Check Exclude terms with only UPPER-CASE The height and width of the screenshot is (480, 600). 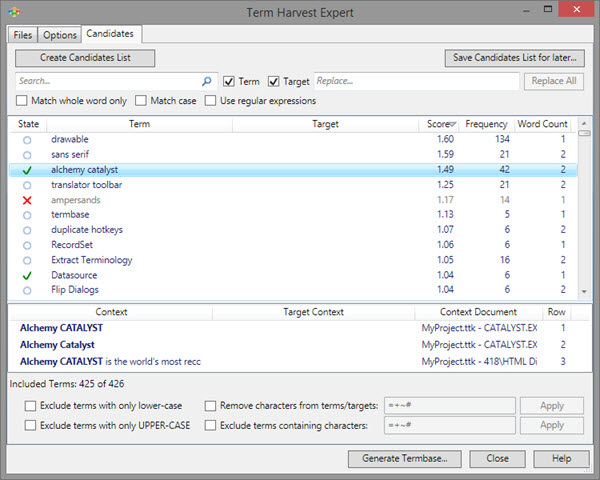tap(30, 425)
